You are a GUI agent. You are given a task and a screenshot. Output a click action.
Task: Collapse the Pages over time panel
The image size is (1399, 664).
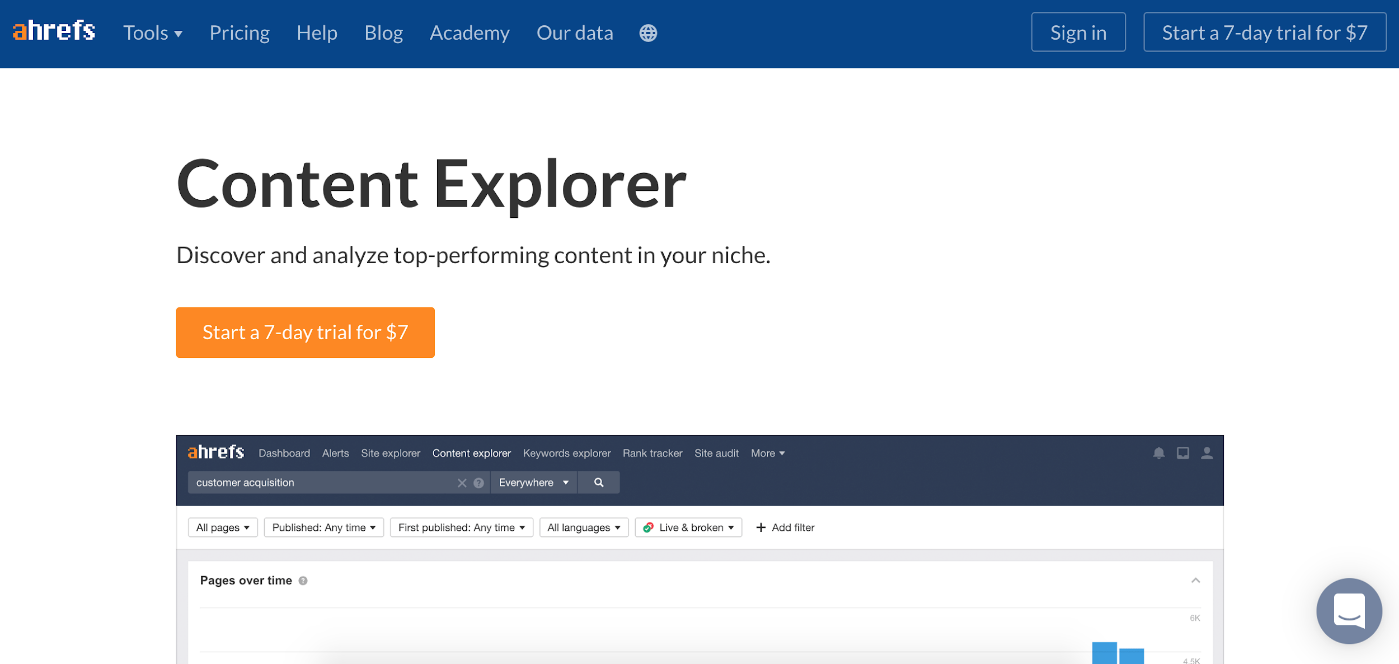coord(1195,580)
